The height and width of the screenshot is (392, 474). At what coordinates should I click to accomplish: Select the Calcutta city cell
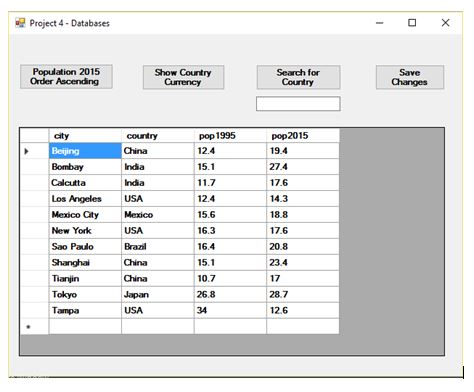coord(85,183)
